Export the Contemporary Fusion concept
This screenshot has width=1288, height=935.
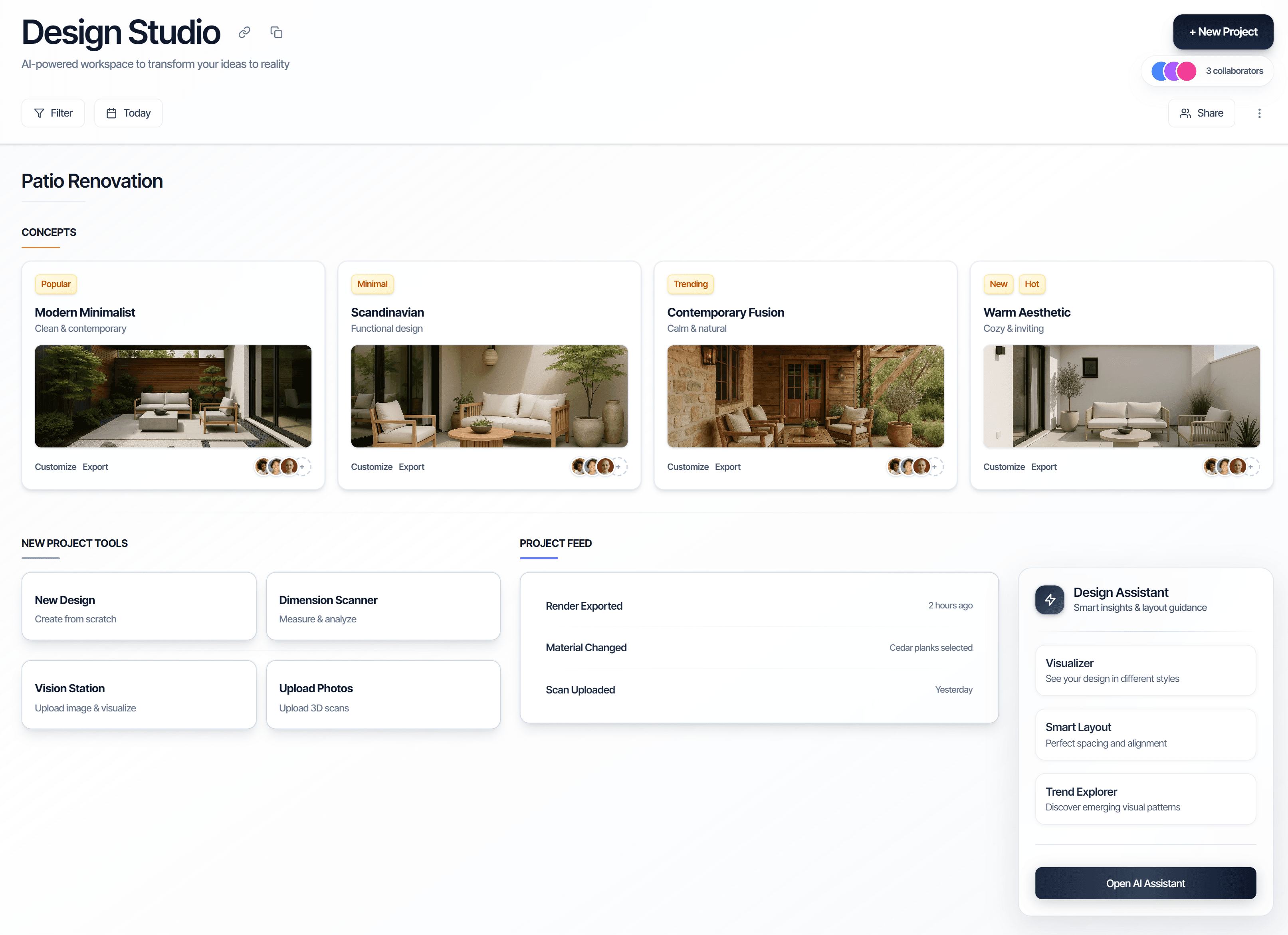(727, 466)
